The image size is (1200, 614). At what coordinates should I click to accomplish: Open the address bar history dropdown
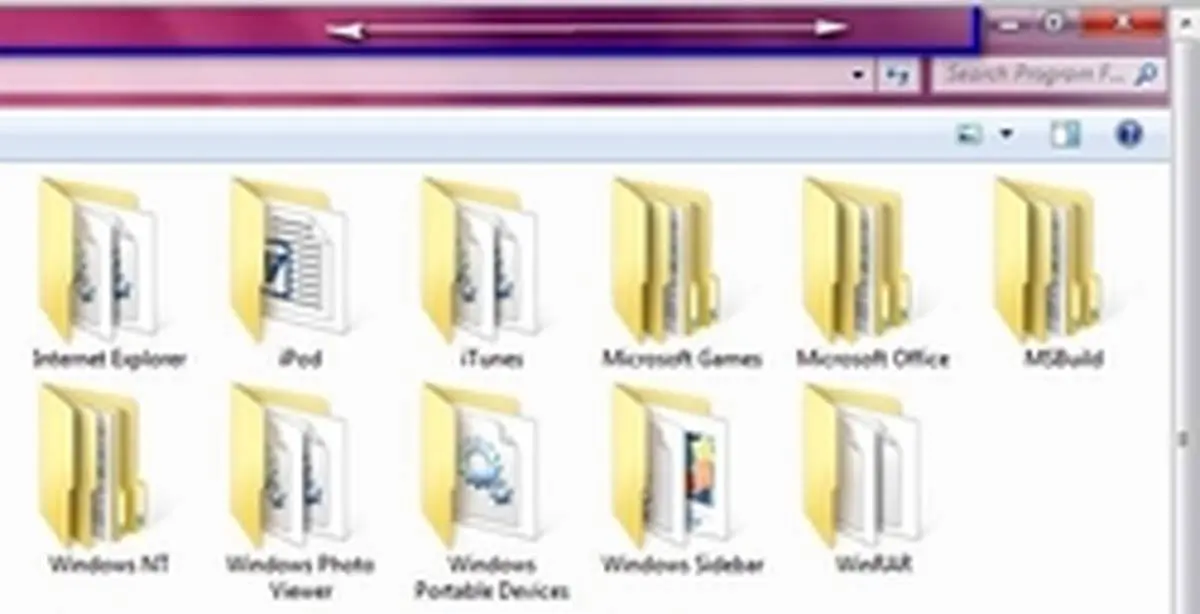point(857,75)
